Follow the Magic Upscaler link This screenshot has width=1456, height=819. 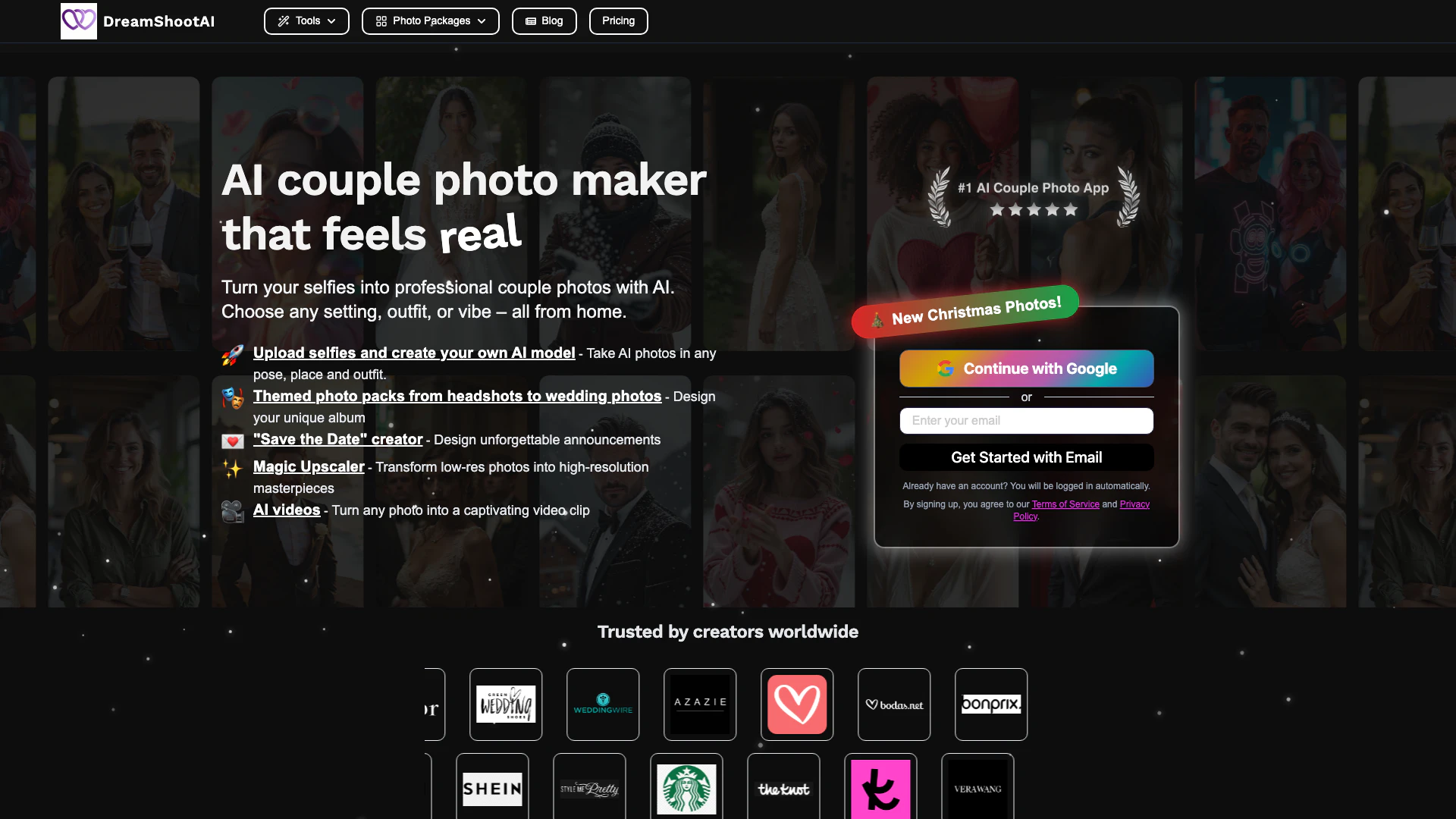coord(309,467)
